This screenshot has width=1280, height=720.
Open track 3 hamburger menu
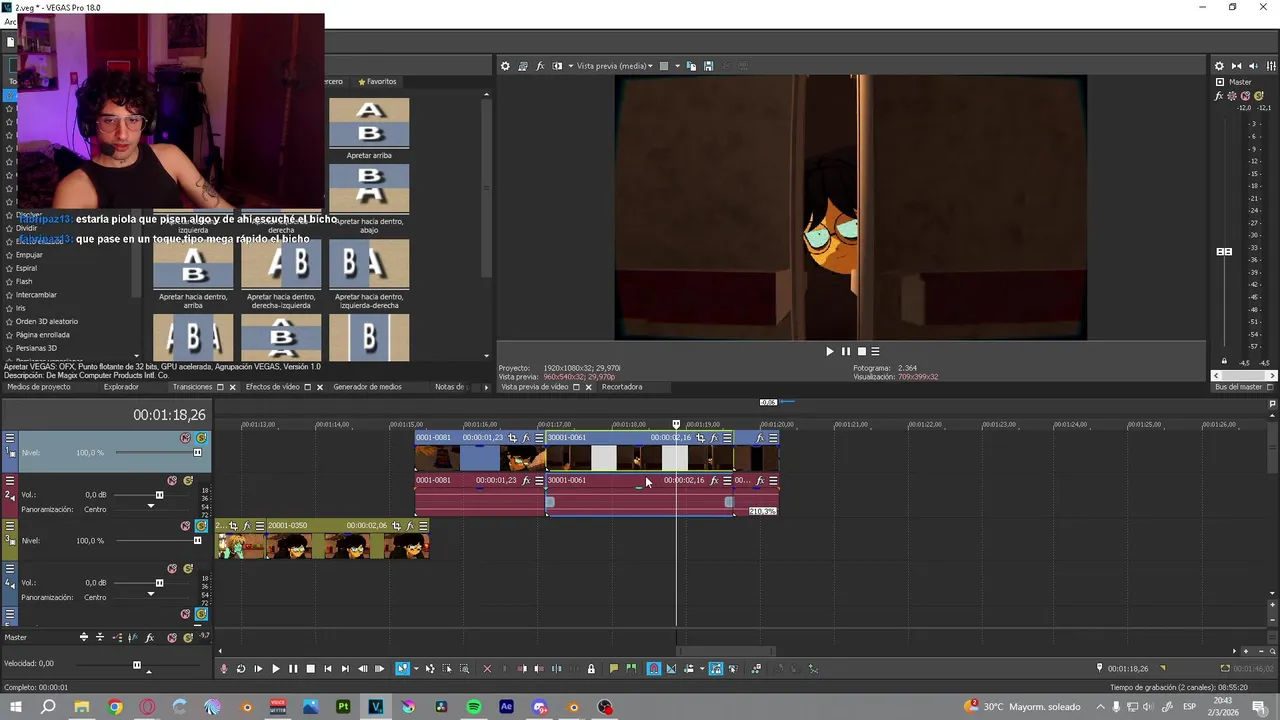(10, 526)
